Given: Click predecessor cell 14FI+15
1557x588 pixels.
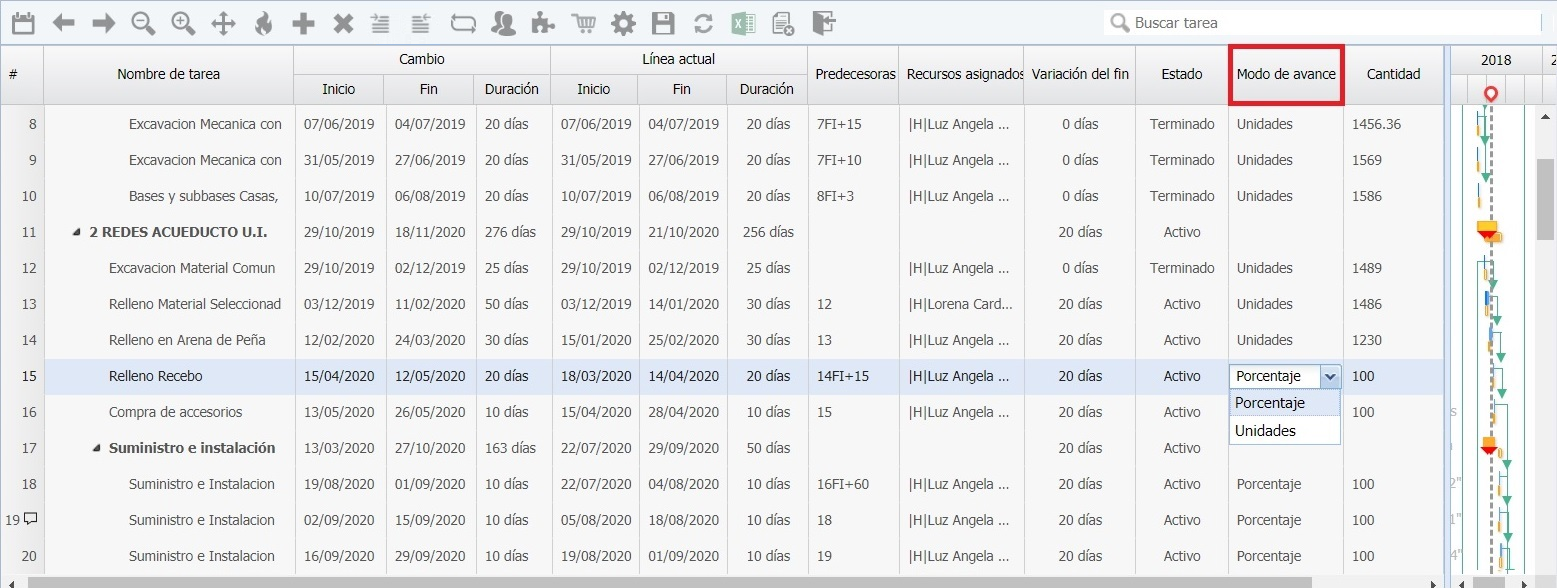Looking at the screenshot, I should [843, 376].
